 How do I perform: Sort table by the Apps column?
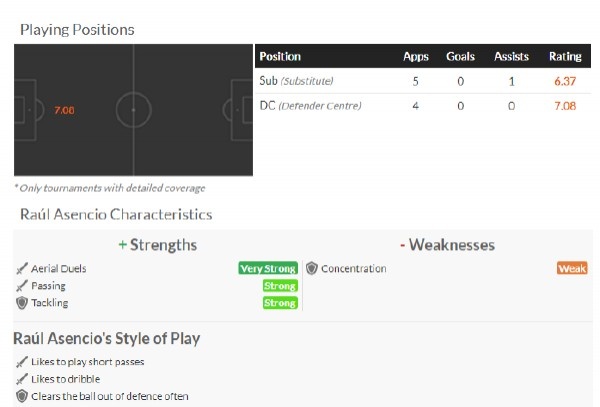(x=415, y=56)
